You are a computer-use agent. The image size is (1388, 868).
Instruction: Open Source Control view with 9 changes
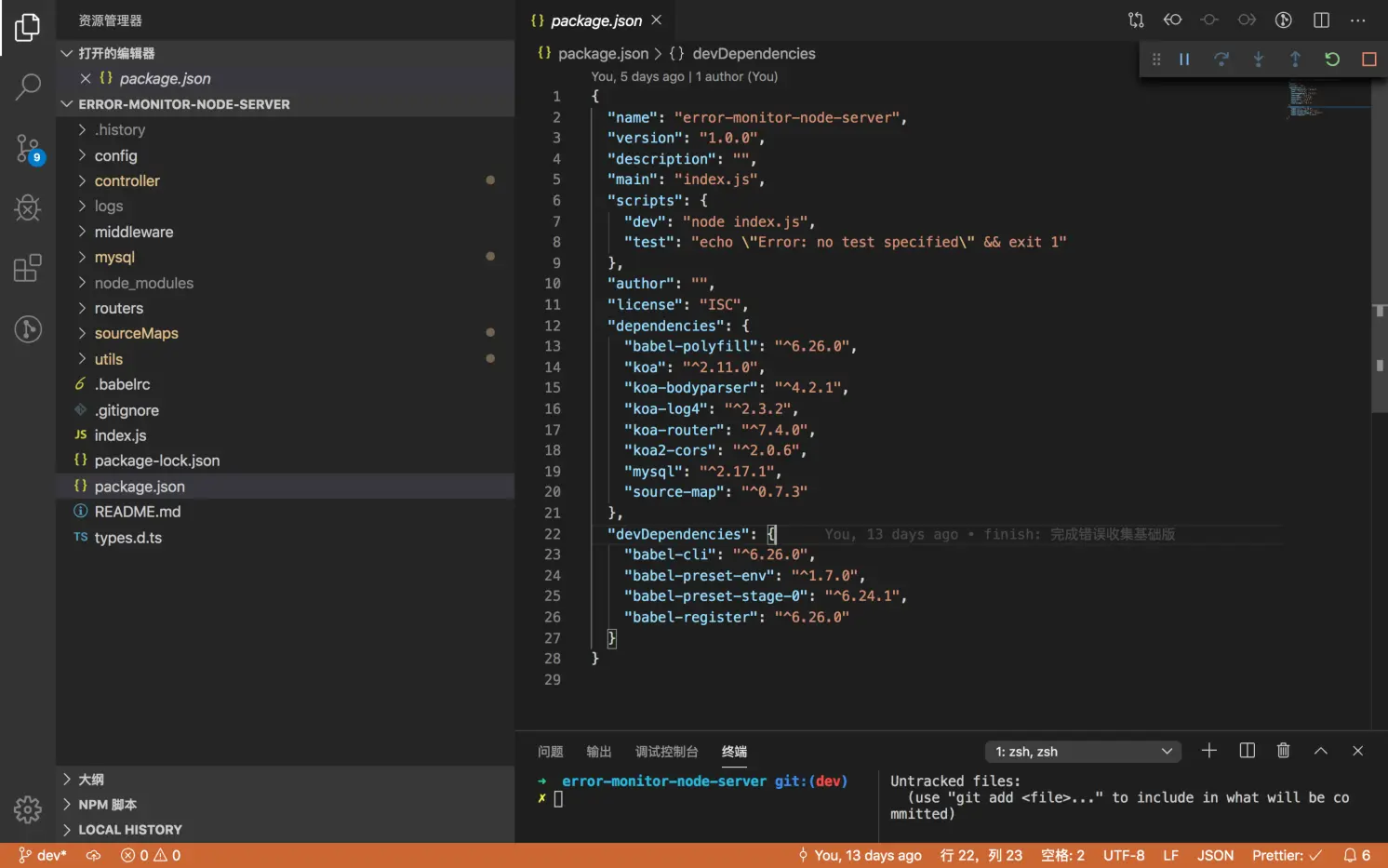[28, 148]
